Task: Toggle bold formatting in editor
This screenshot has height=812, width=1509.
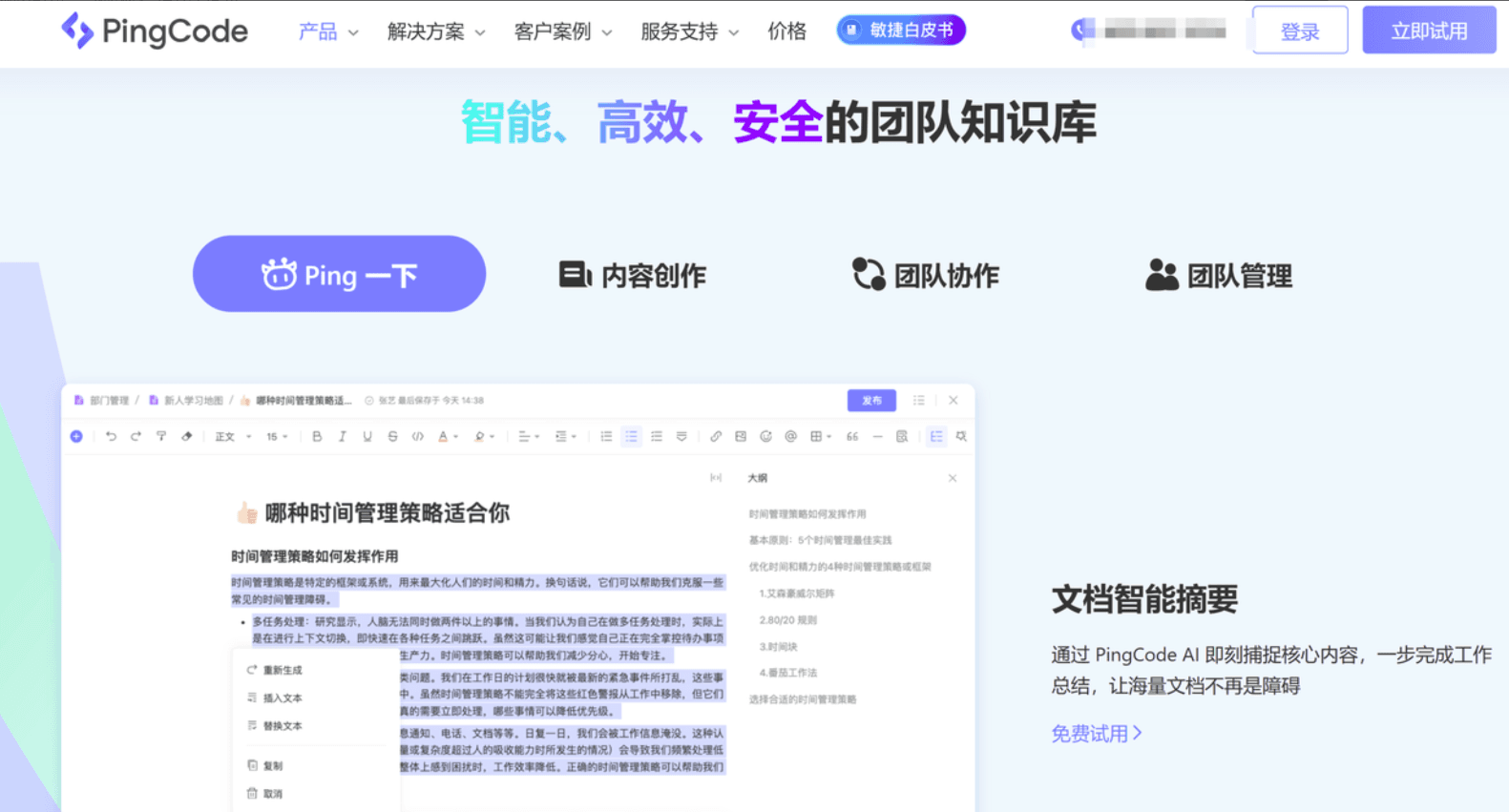Action: pos(317,437)
